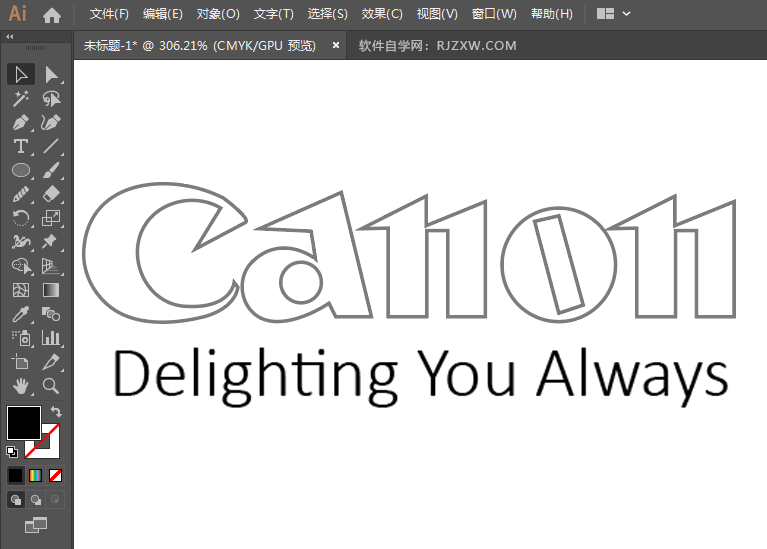Screen dimensions: 767x549
Task: Select the Magic Wand tool
Action: [21, 99]
